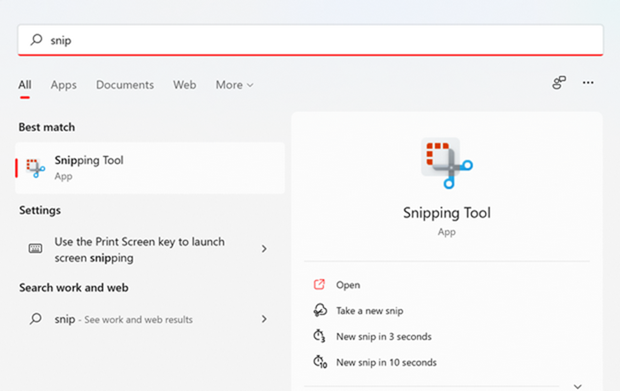Click the 3-second timer icon

pyautogui.click(x=319, y=336)
